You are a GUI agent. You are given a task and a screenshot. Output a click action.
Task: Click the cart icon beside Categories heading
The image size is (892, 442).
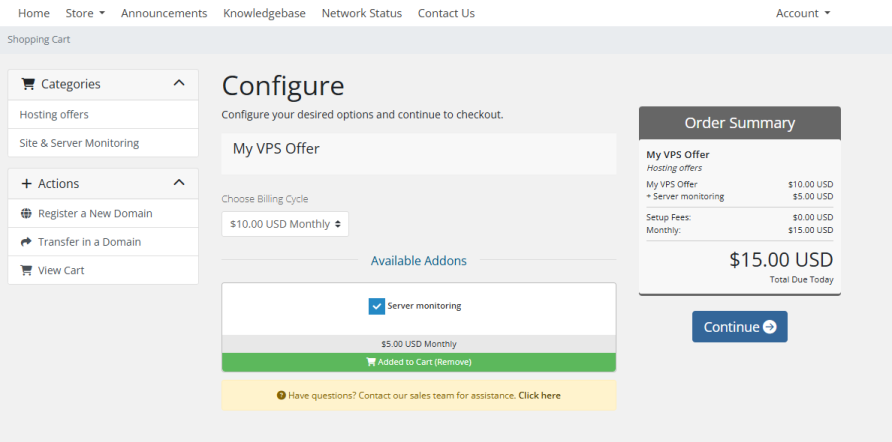click(27, 84)
